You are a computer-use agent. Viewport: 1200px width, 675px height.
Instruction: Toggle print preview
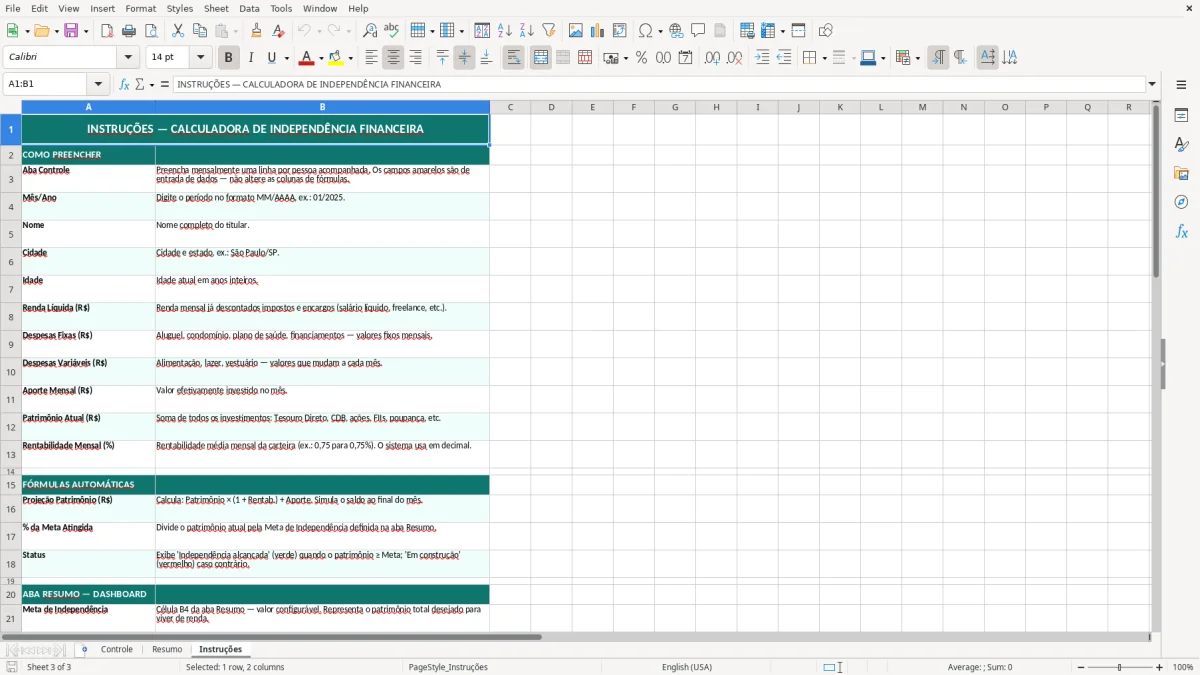(151, 31)
